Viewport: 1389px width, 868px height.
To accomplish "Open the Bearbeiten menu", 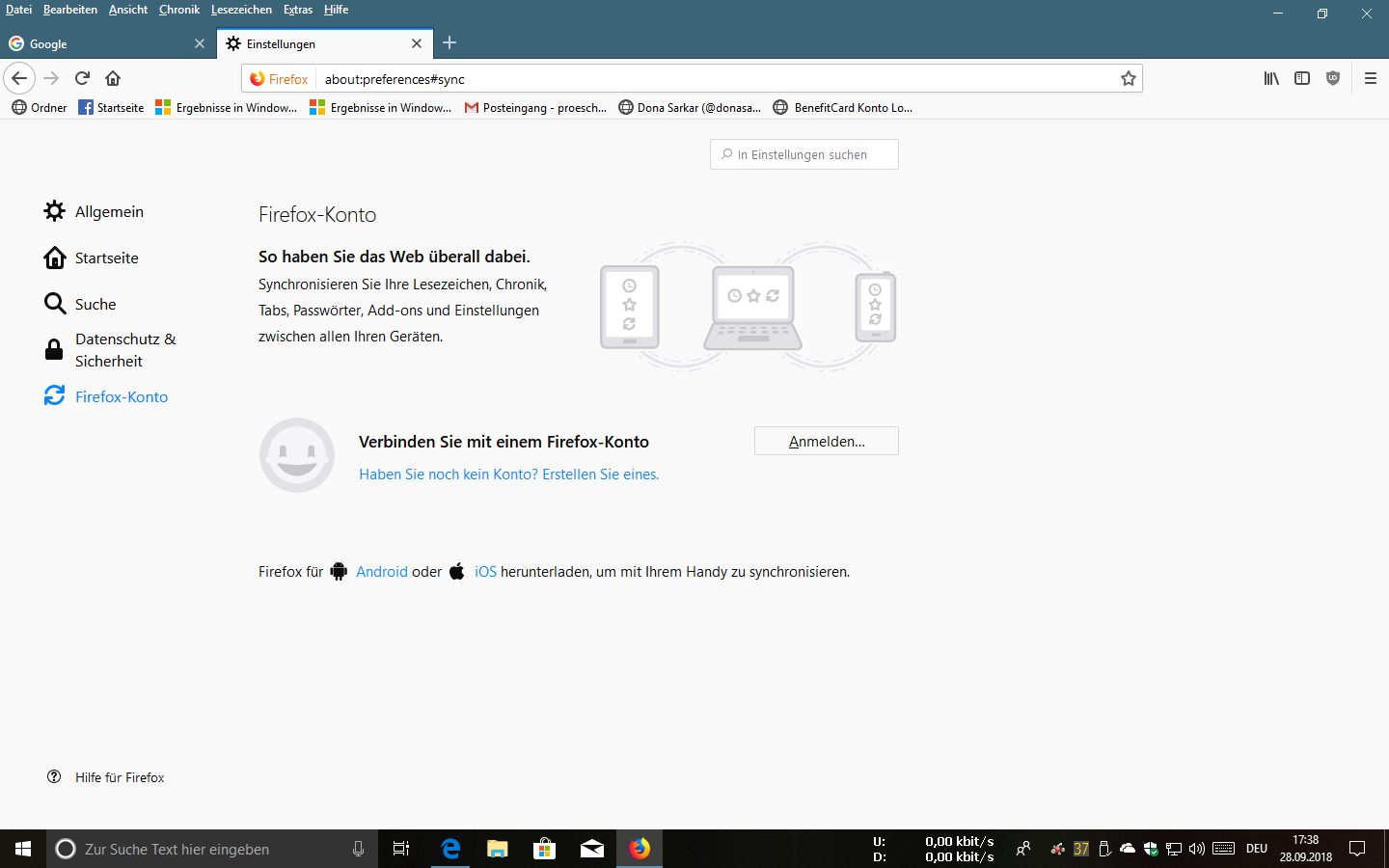I will tap(70, 10).
